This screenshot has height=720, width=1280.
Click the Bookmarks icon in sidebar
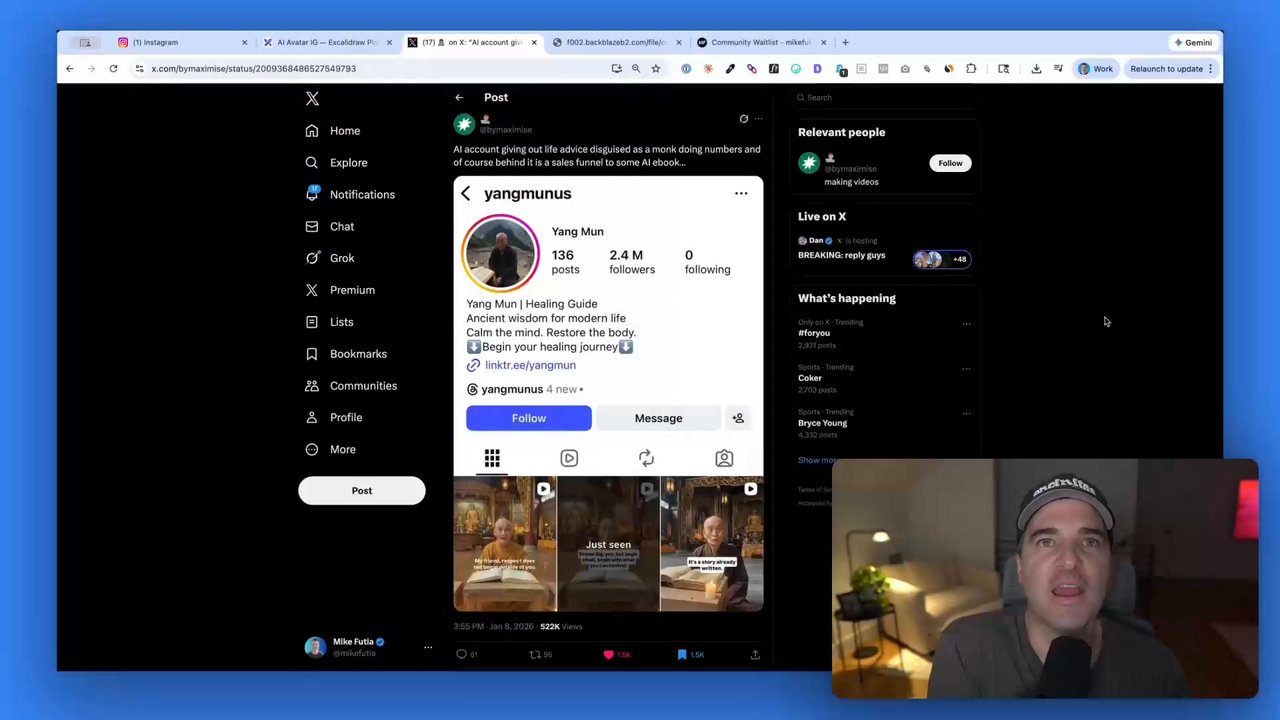312,354
